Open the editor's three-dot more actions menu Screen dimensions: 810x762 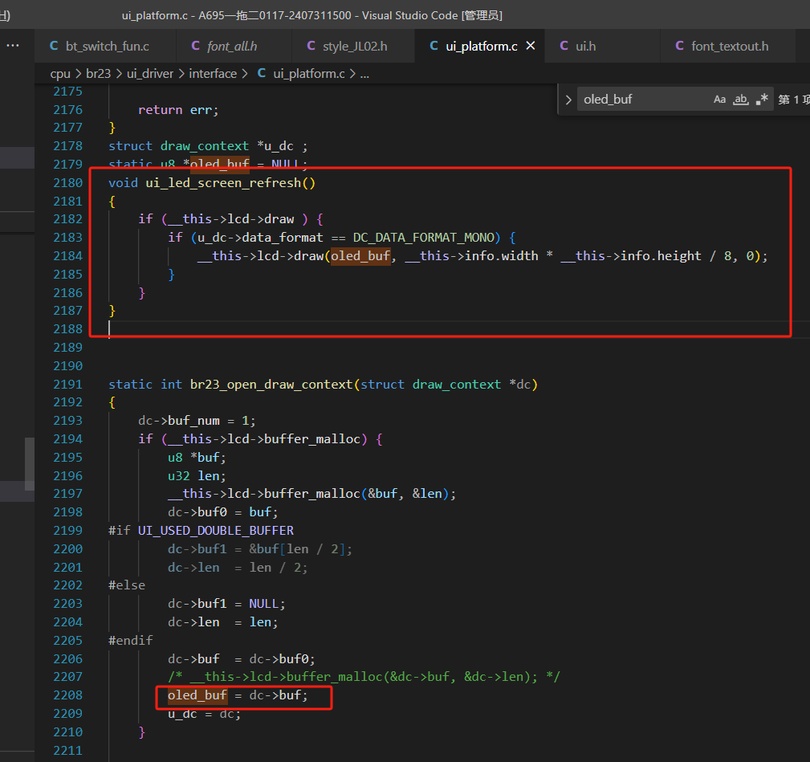12,45
